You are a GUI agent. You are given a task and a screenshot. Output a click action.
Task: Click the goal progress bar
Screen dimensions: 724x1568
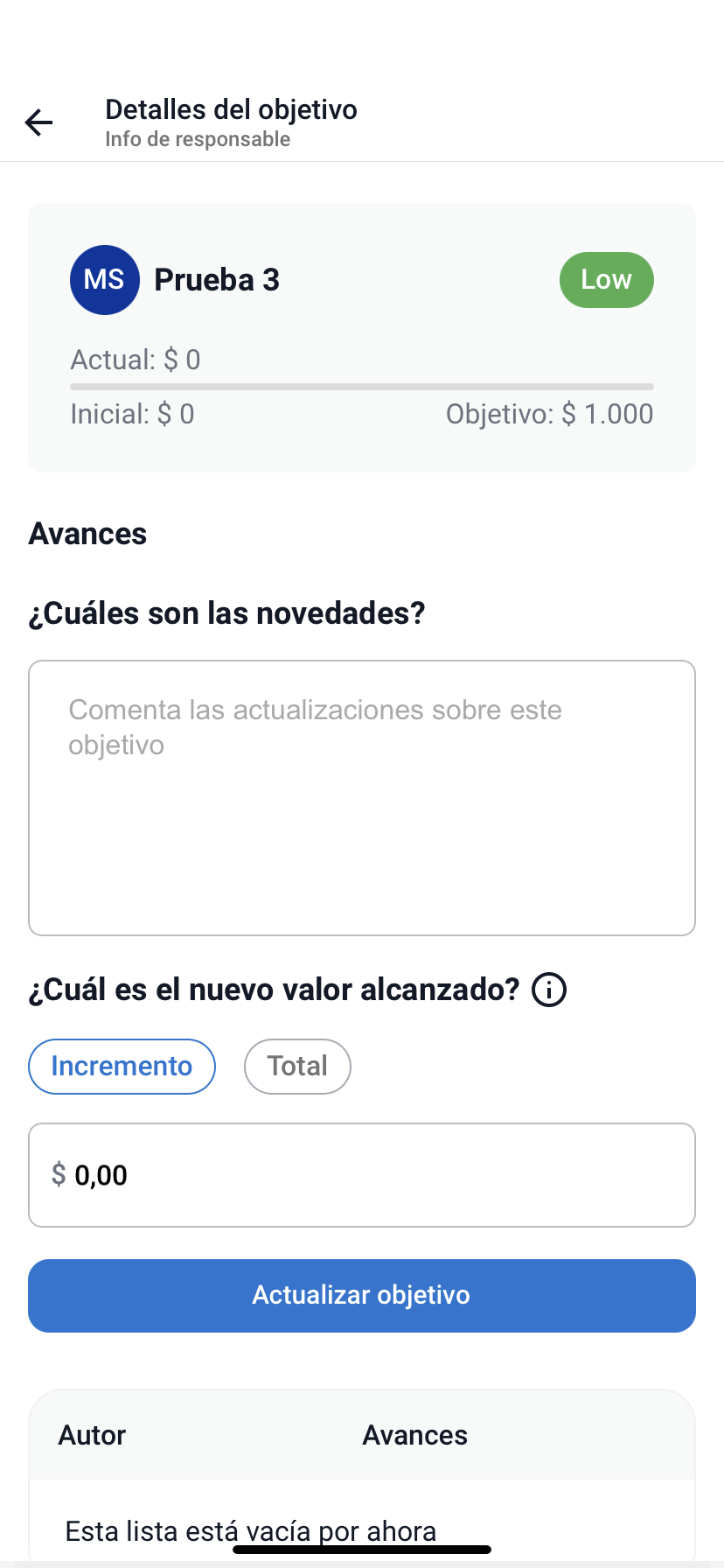362,387
